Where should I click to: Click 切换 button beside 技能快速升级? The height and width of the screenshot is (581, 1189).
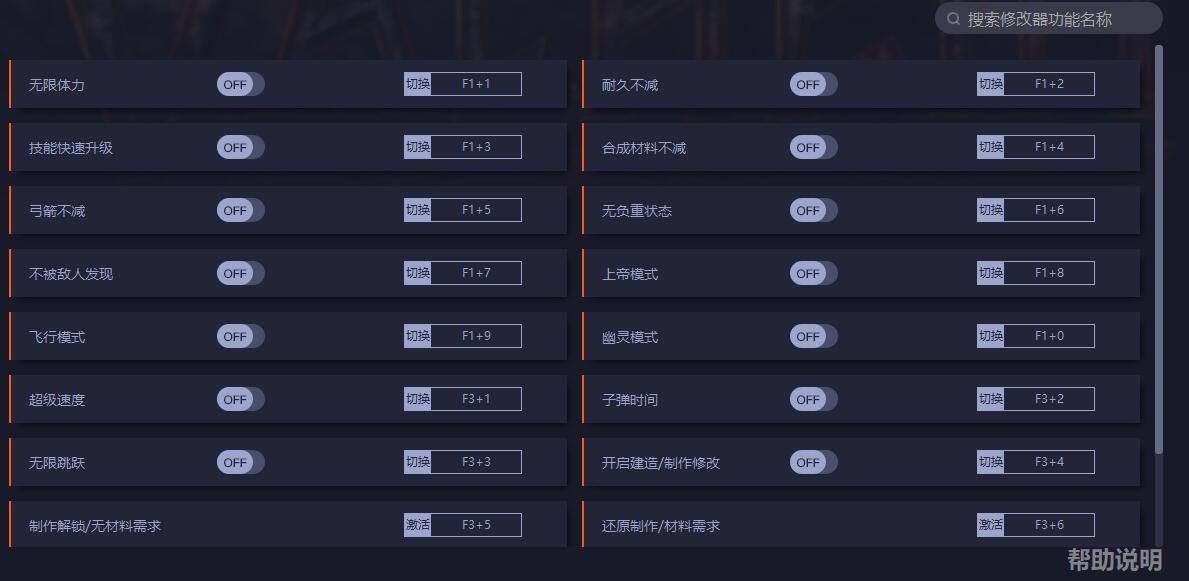[x=417, y=147]
